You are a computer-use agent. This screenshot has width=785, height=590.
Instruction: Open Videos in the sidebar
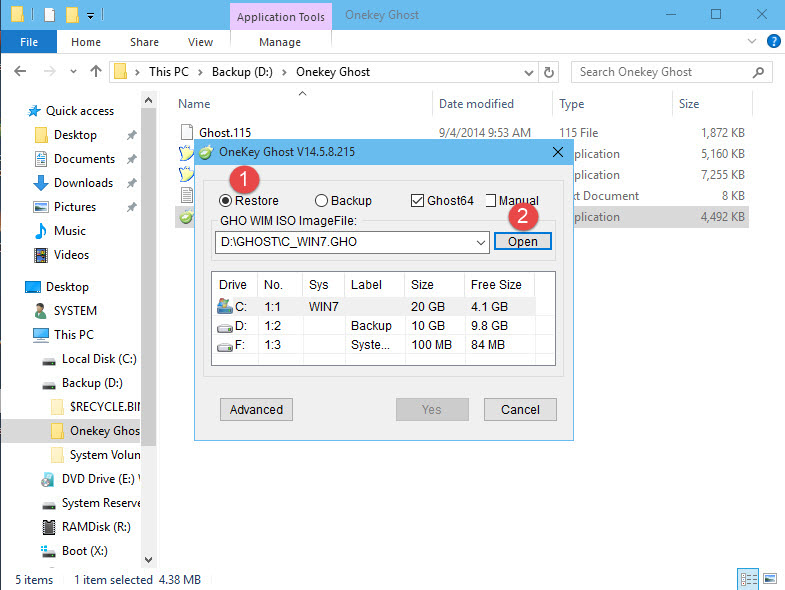click(71, 255)
